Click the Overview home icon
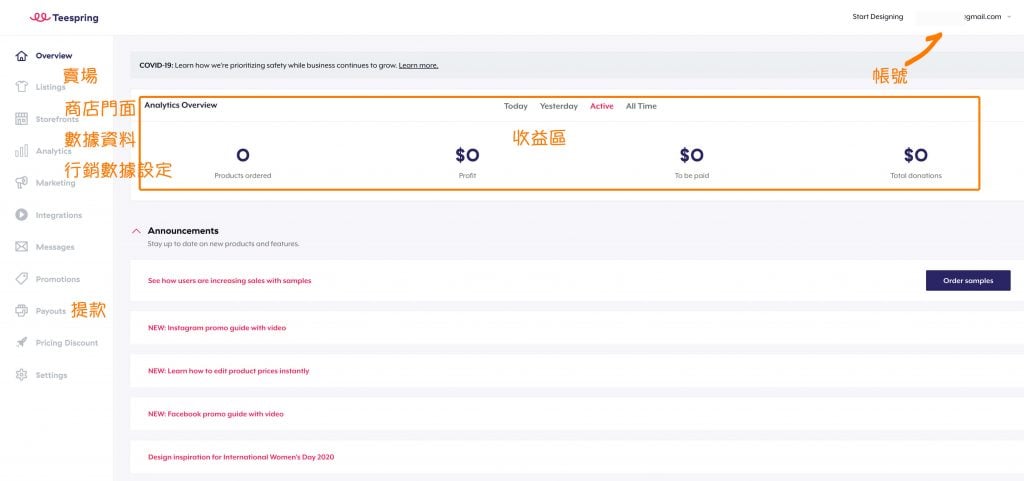The image size is (1024, 481). click(x=22, y=55)
